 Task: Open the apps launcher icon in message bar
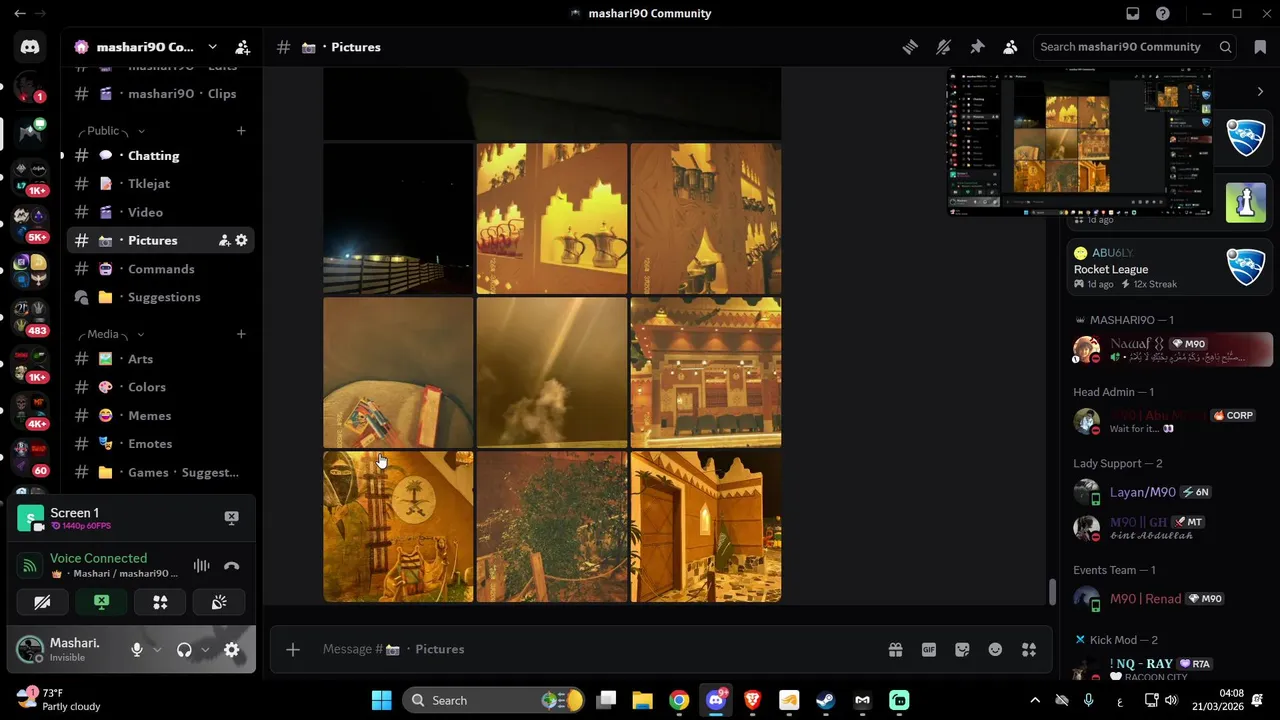pyautogui.click(x=1029, y=649)
